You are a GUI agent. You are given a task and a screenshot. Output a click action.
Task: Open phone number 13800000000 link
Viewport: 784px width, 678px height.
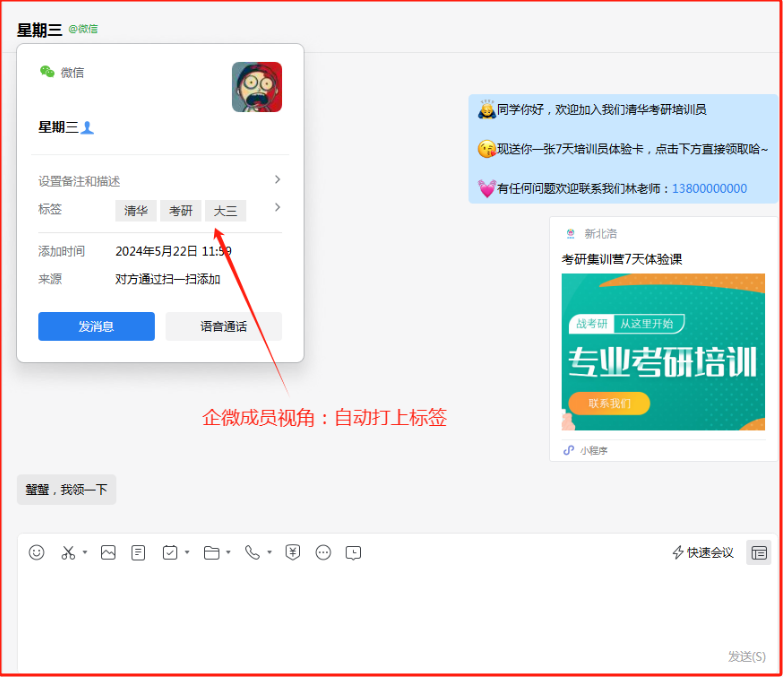coord(710,188)
